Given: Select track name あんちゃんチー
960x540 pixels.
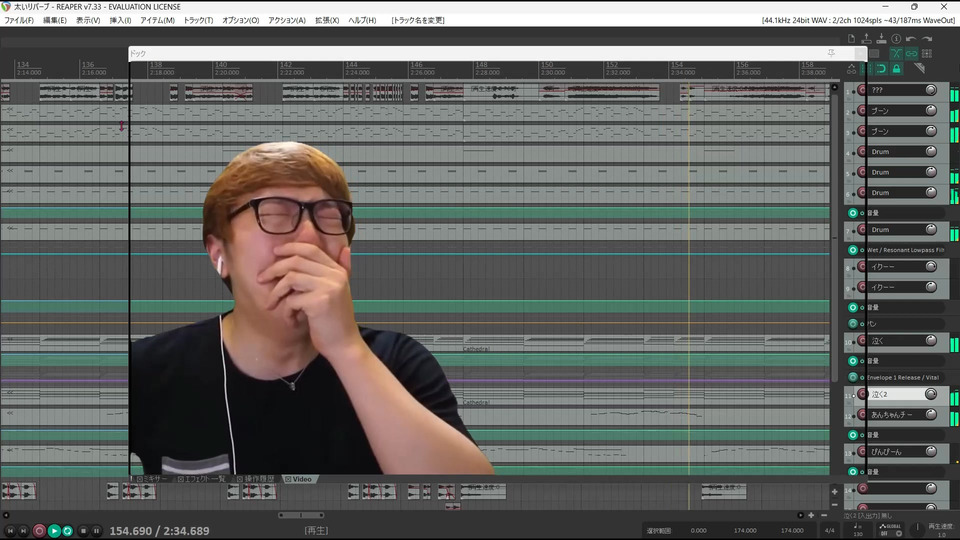Looking at the screenshot, I should 894,414.
